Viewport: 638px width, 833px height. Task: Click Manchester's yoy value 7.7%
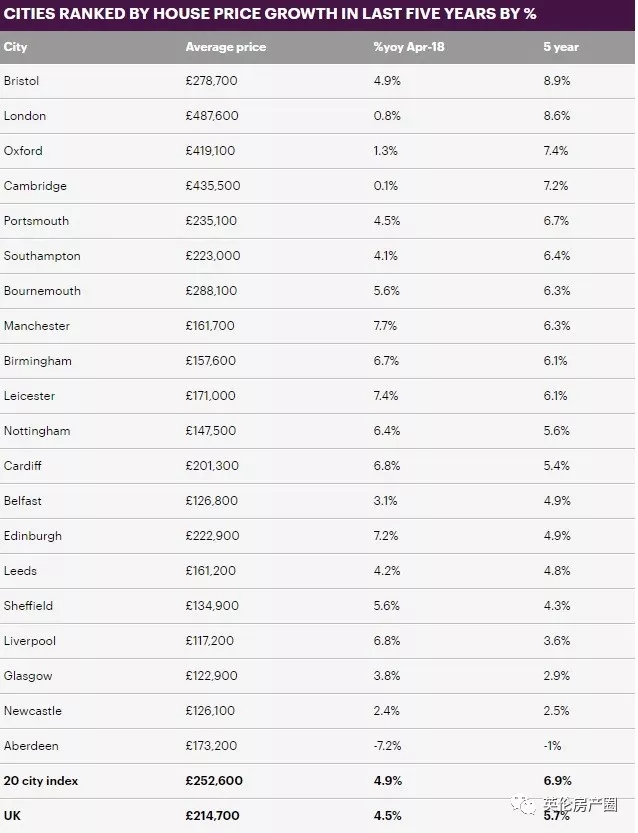[x=385, y=326]
